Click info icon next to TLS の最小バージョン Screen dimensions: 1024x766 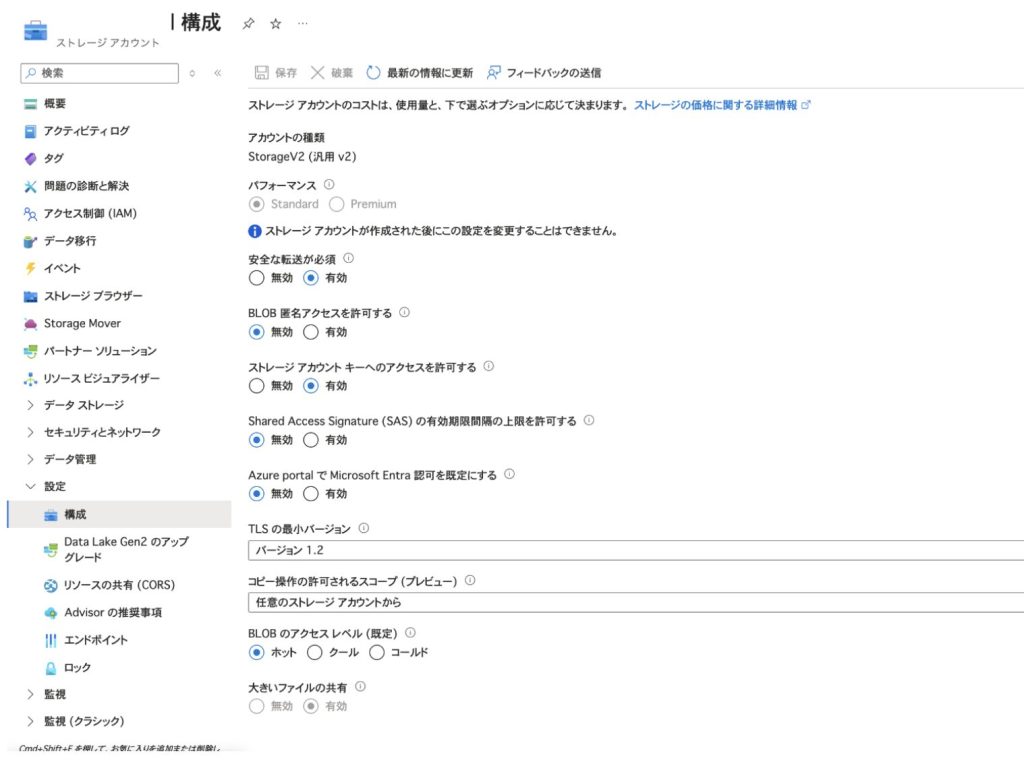pos(363,528)
